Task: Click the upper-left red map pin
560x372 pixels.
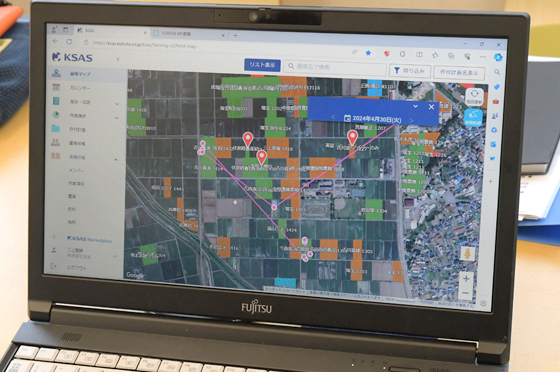Action: click(x=248, y=139)
